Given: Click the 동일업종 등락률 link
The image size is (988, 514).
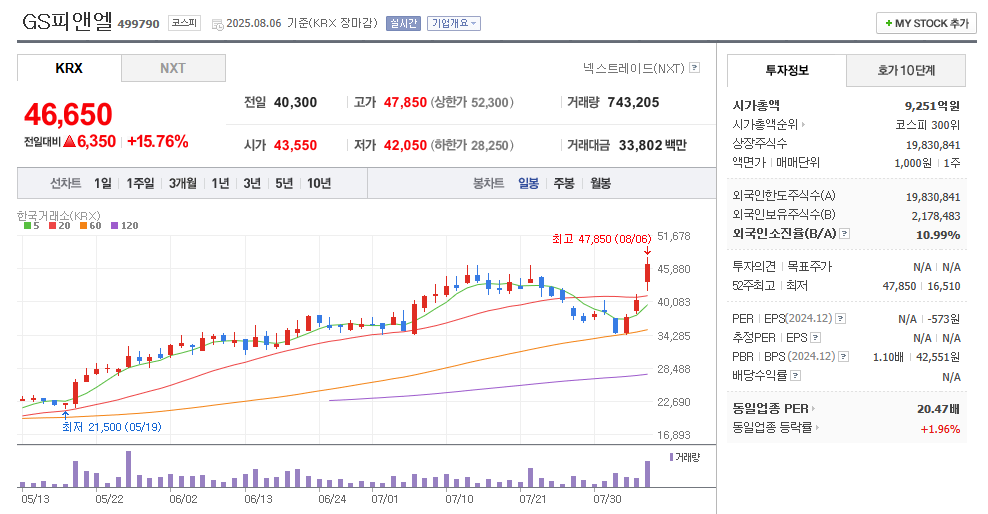Looking at the screenshot, I should [x=772, y=428].
